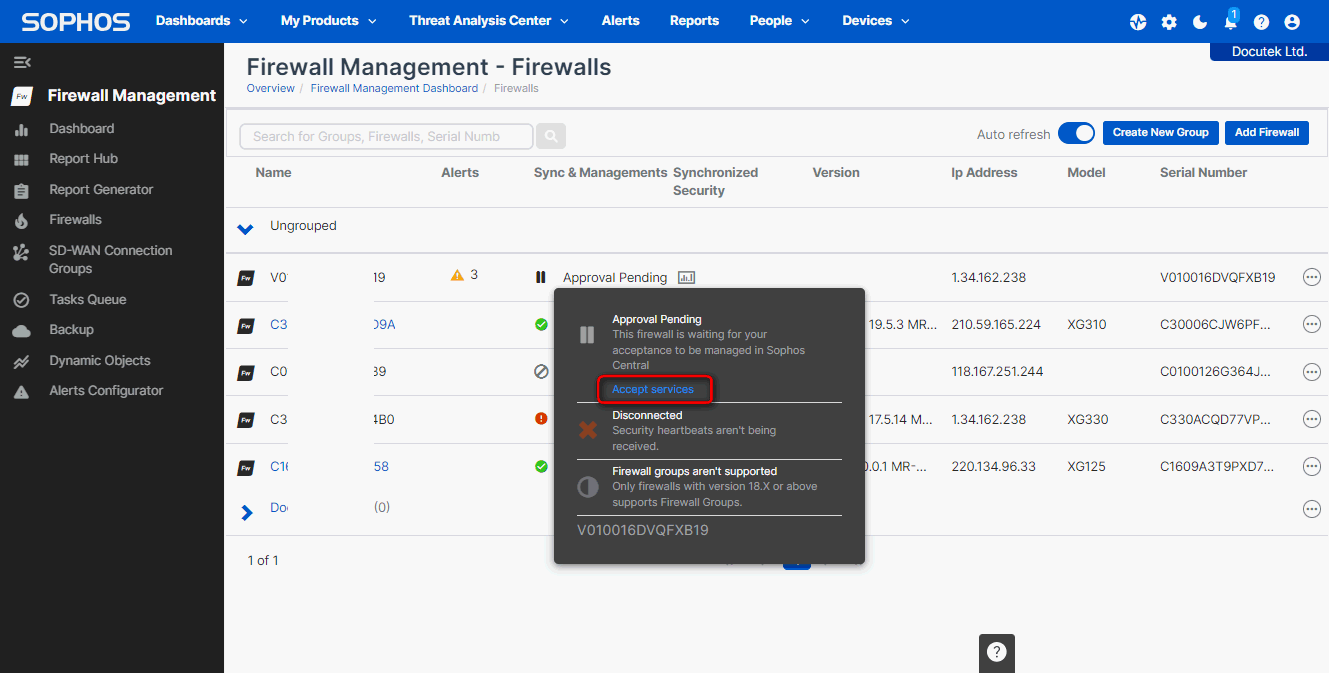Click the XG310 model cell
The width and height of the screenshot is (1329, 673).
1087,325
